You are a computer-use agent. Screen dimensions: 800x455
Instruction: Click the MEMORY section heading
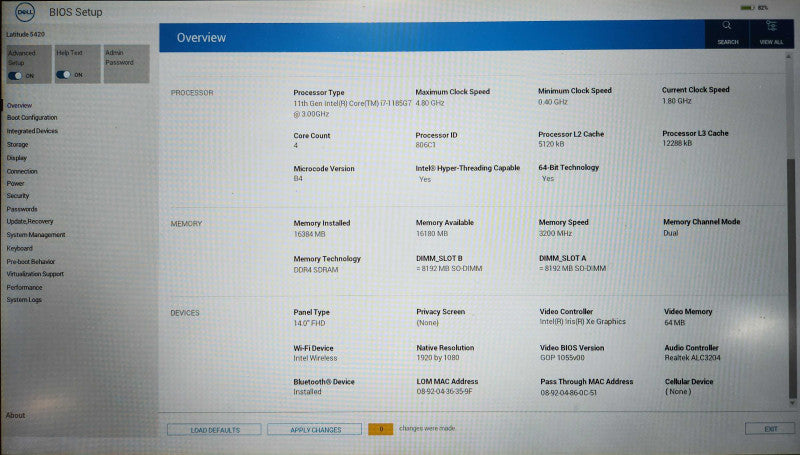tap(186, 223)
